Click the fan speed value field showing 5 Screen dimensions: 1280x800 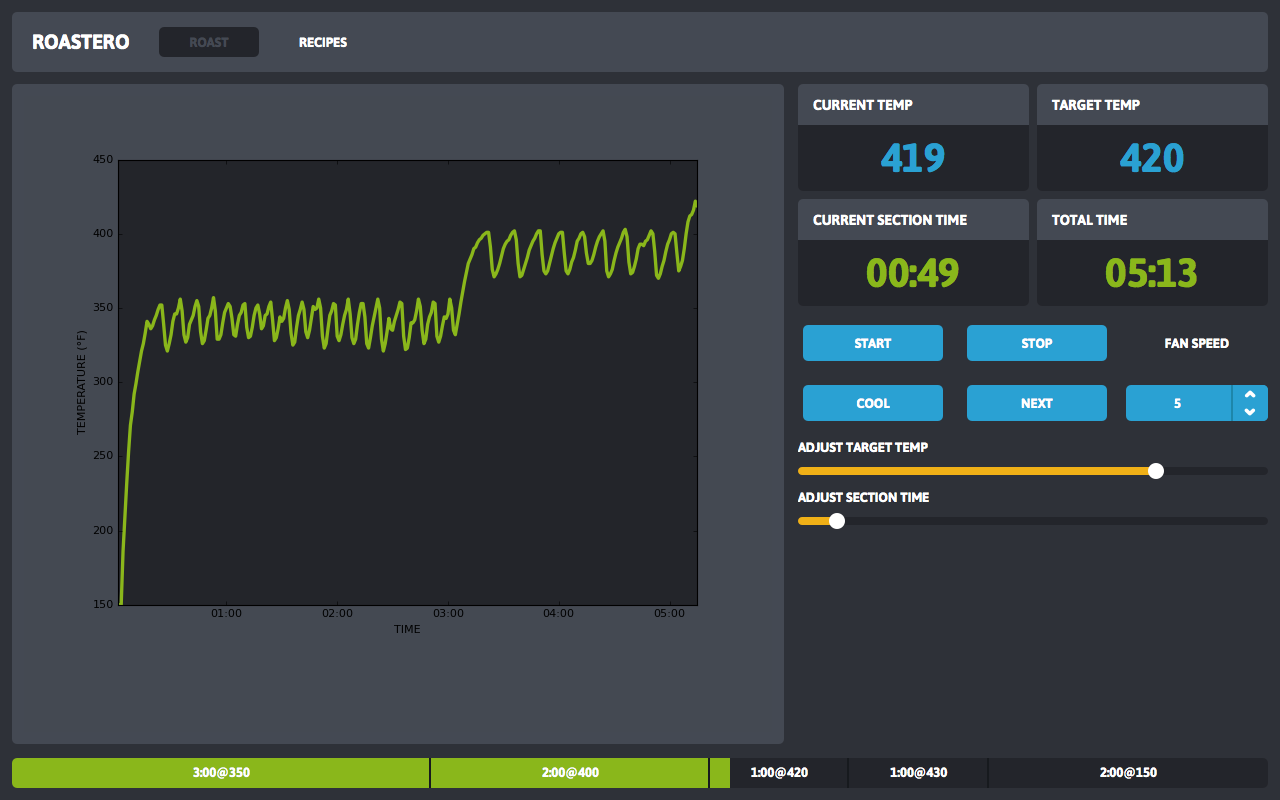point(1179,403)
